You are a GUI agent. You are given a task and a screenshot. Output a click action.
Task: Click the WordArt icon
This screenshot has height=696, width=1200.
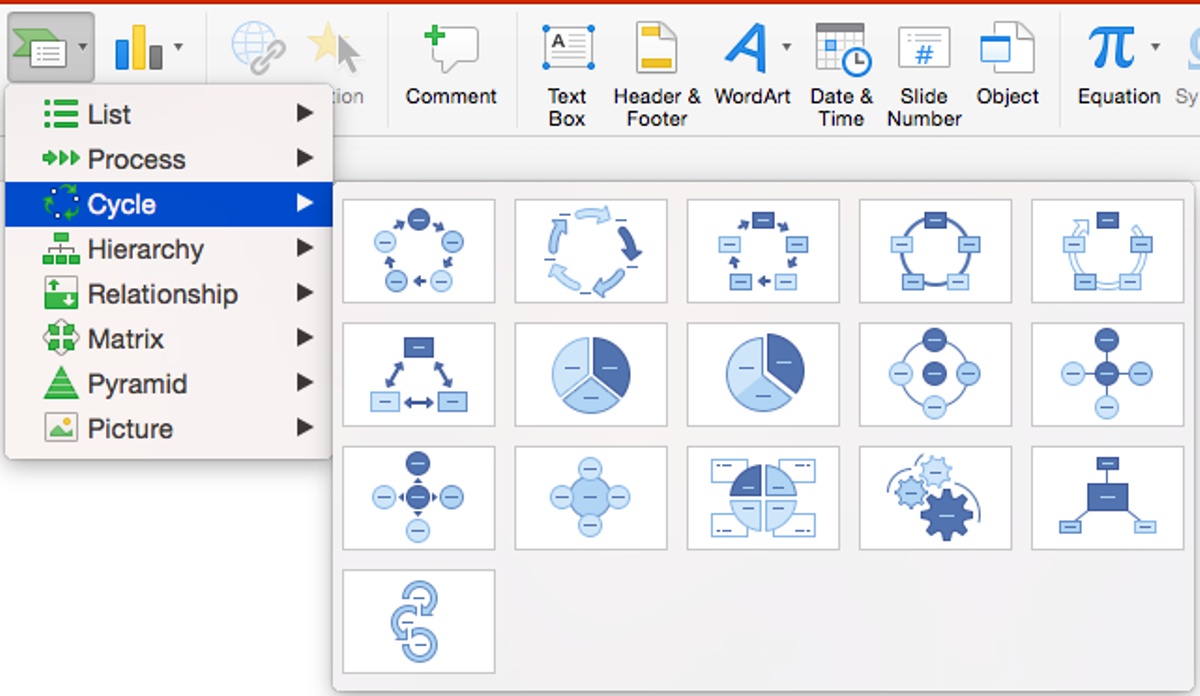745,47
